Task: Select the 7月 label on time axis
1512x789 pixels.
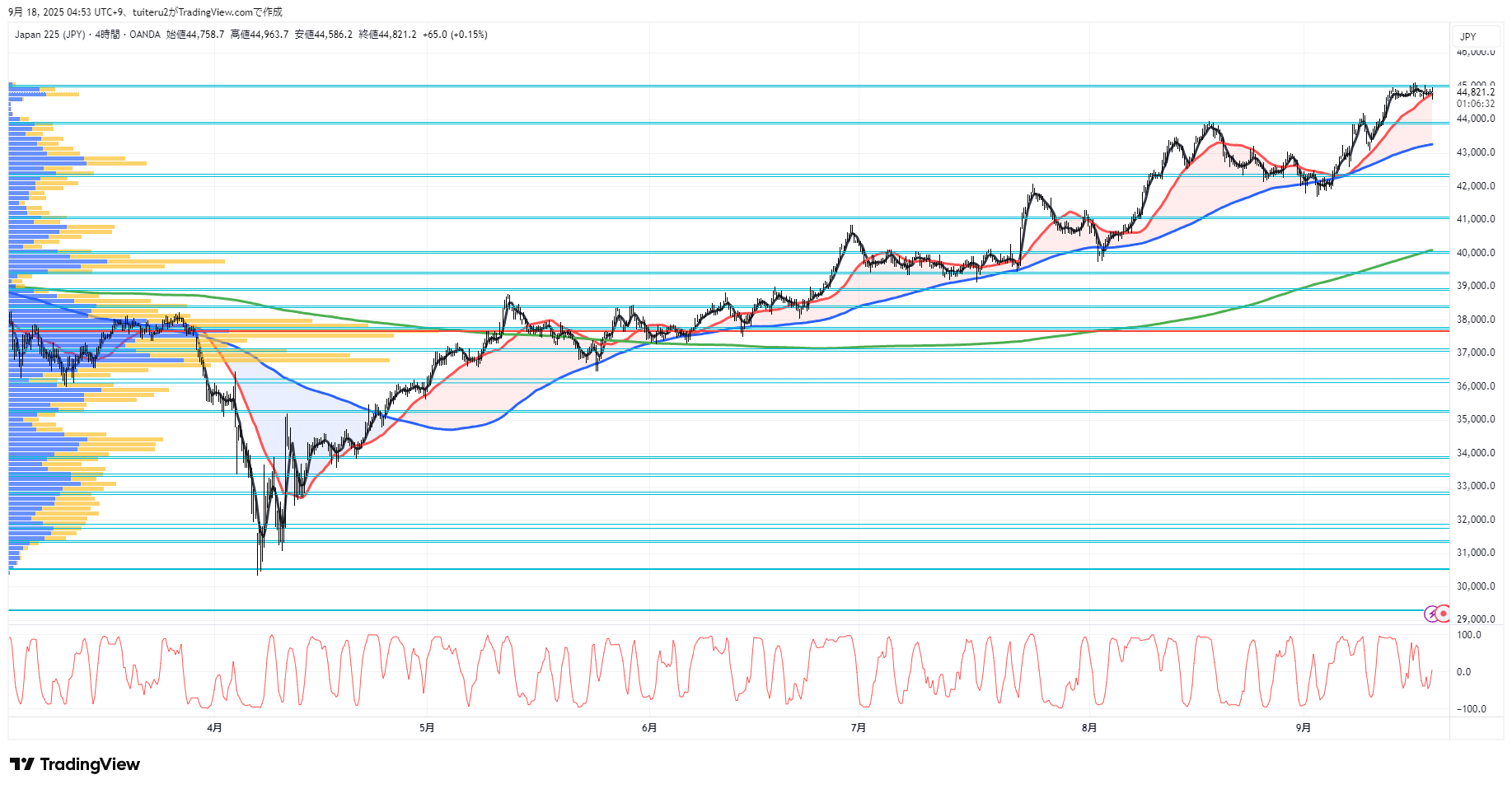Action: [859, 727]
